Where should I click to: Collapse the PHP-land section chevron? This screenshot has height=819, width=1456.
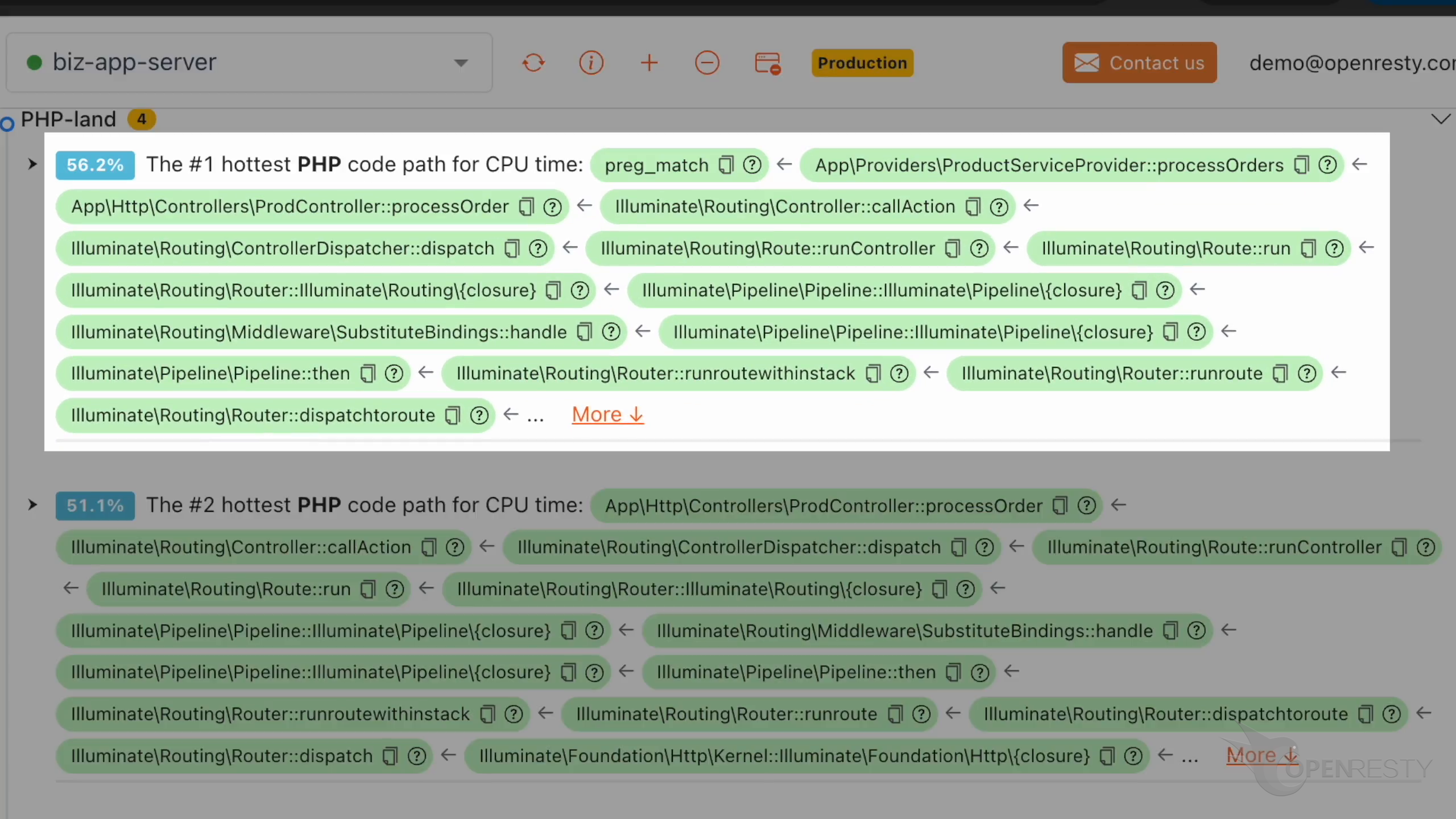(1441, 119)
